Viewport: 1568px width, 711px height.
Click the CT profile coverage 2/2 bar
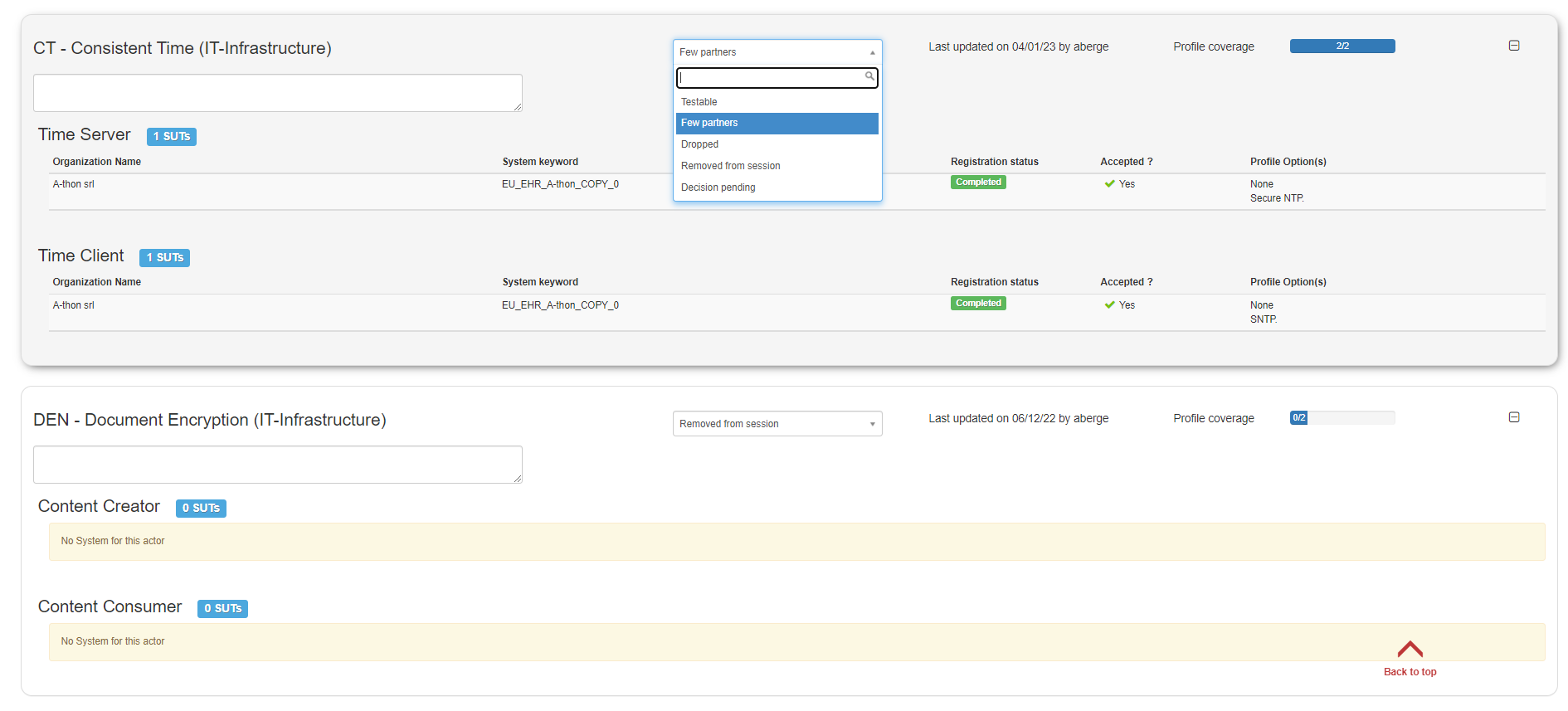coord(1342,46)
